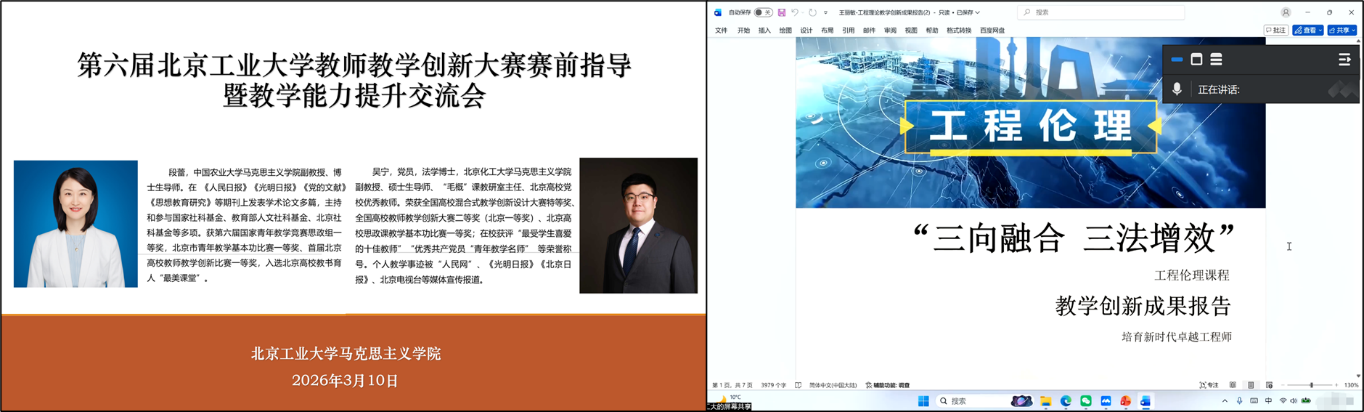Open Microsoft Edge from the taskbar
Image resolution: width=1364 pixels, height=412 pixels.
tap(1066, 401)
